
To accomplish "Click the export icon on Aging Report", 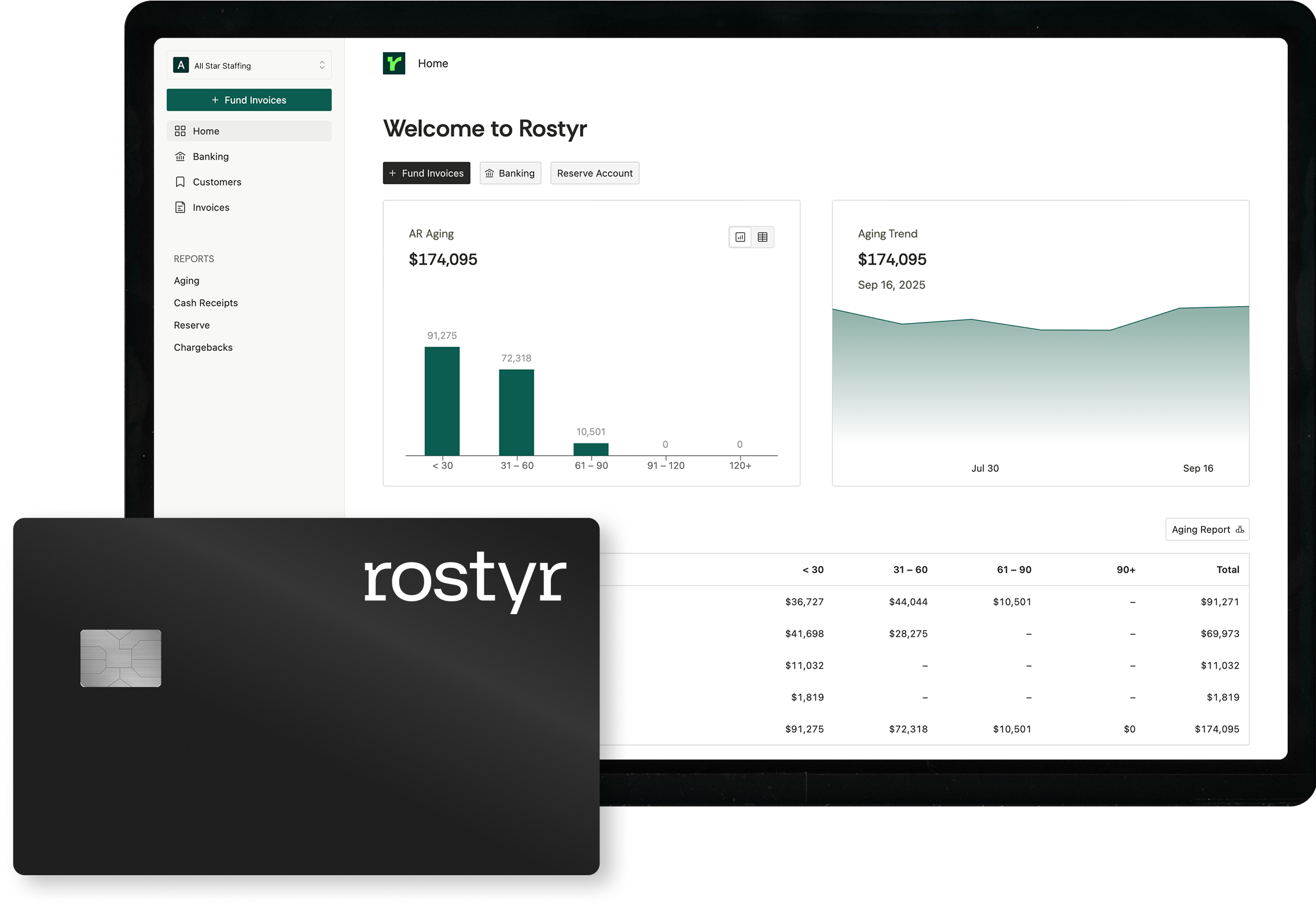I will coord(1240,530).
